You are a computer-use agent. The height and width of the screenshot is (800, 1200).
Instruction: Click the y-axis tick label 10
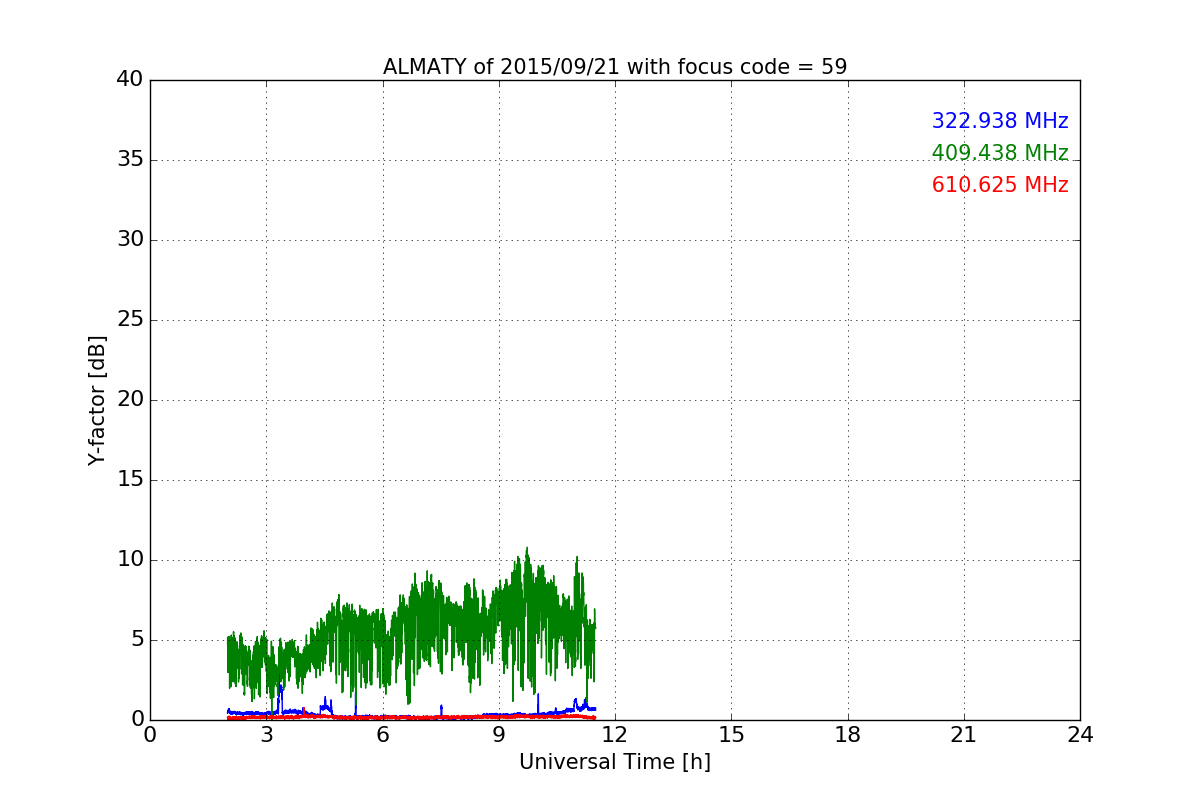click(x=130, y=560)
